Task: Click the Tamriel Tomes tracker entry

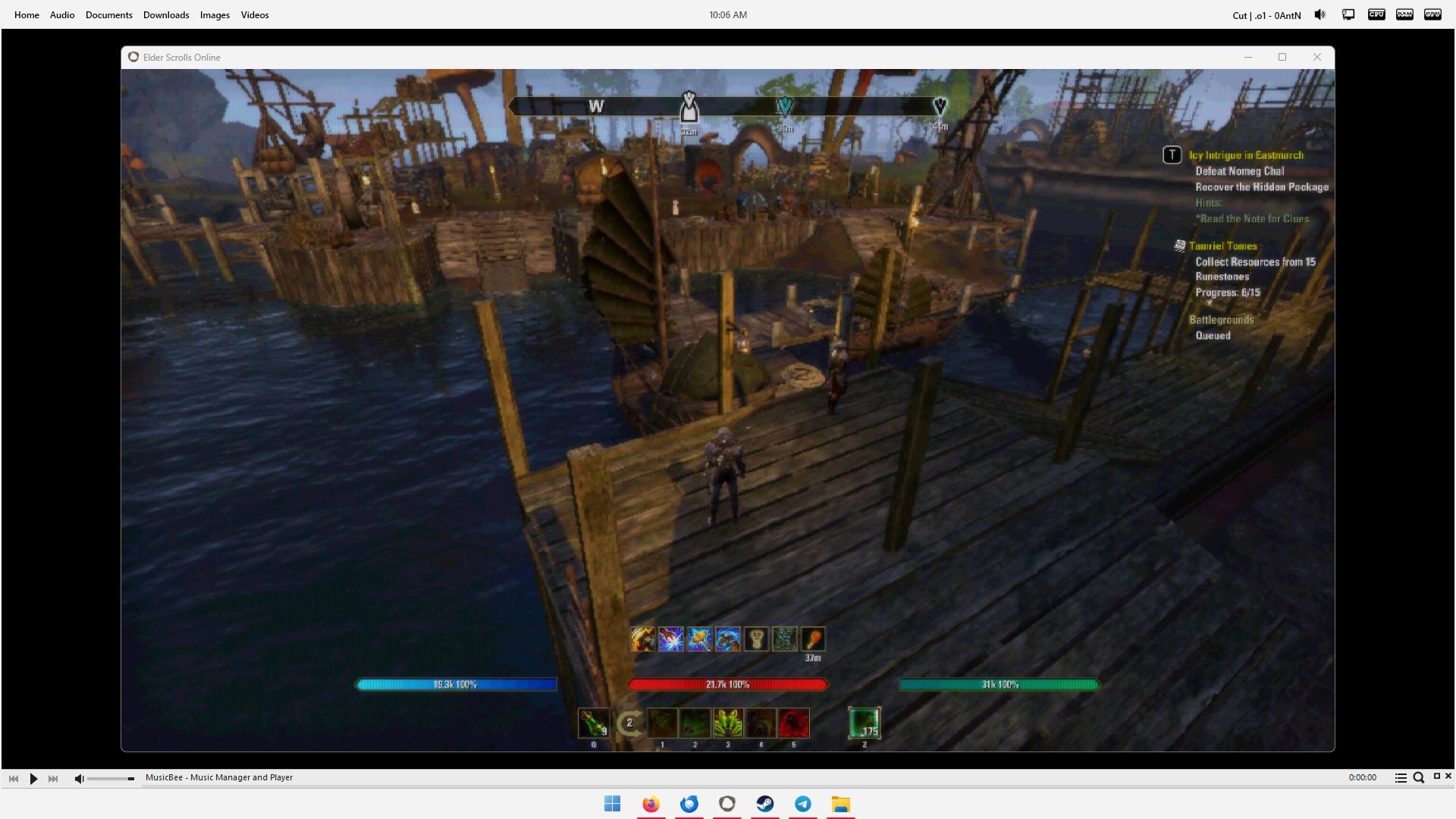Action: pyautogui.click(x=1222, y=246)
